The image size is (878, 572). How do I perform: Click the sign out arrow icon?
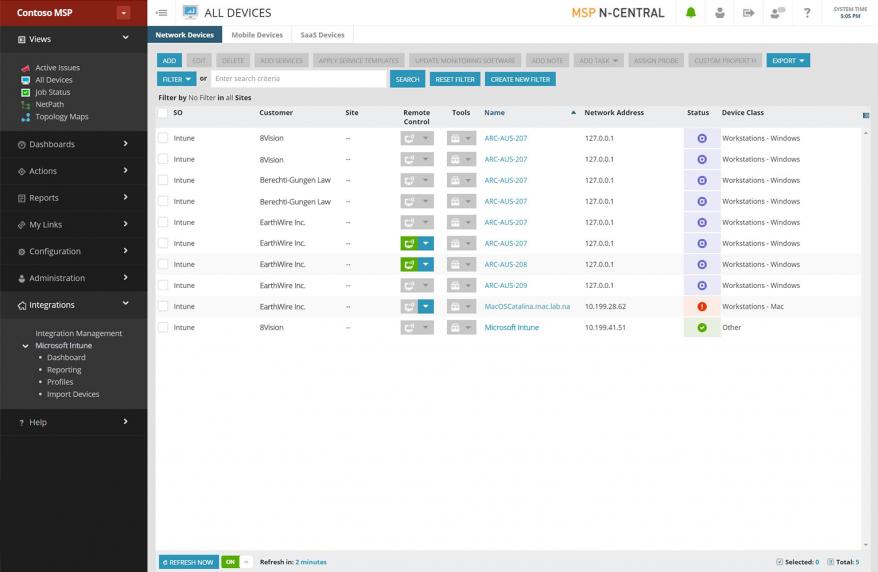(749, 13)
